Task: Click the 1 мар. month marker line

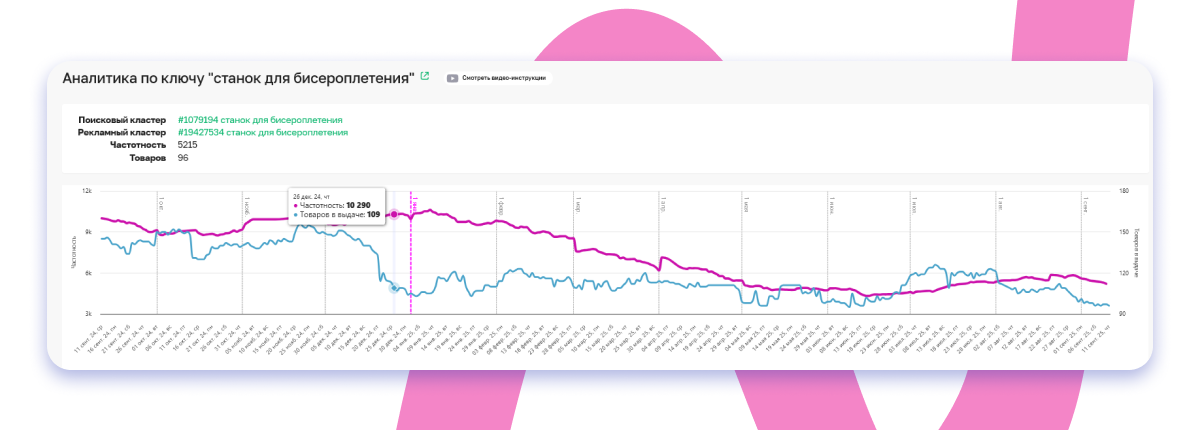Action: click(x=574, y=260)
